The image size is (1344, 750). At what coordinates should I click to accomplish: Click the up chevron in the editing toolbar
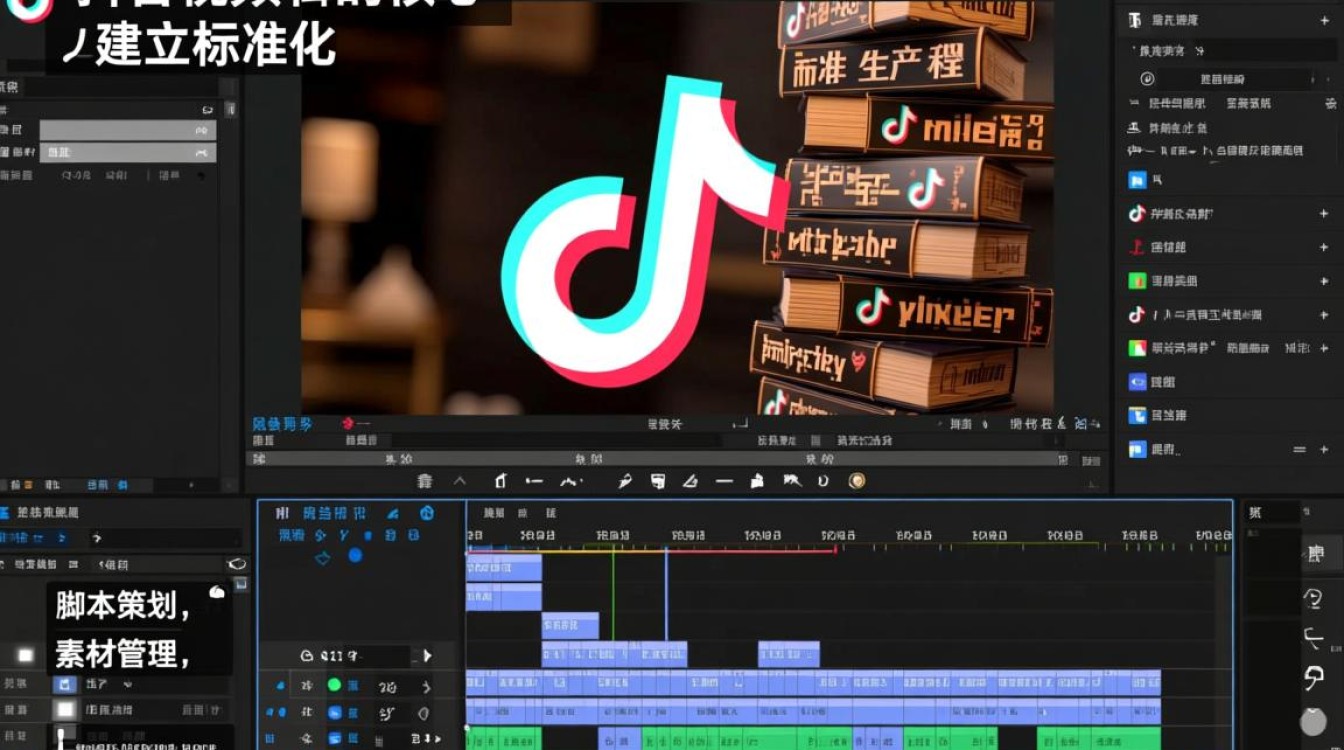click(x=460, y=481)
